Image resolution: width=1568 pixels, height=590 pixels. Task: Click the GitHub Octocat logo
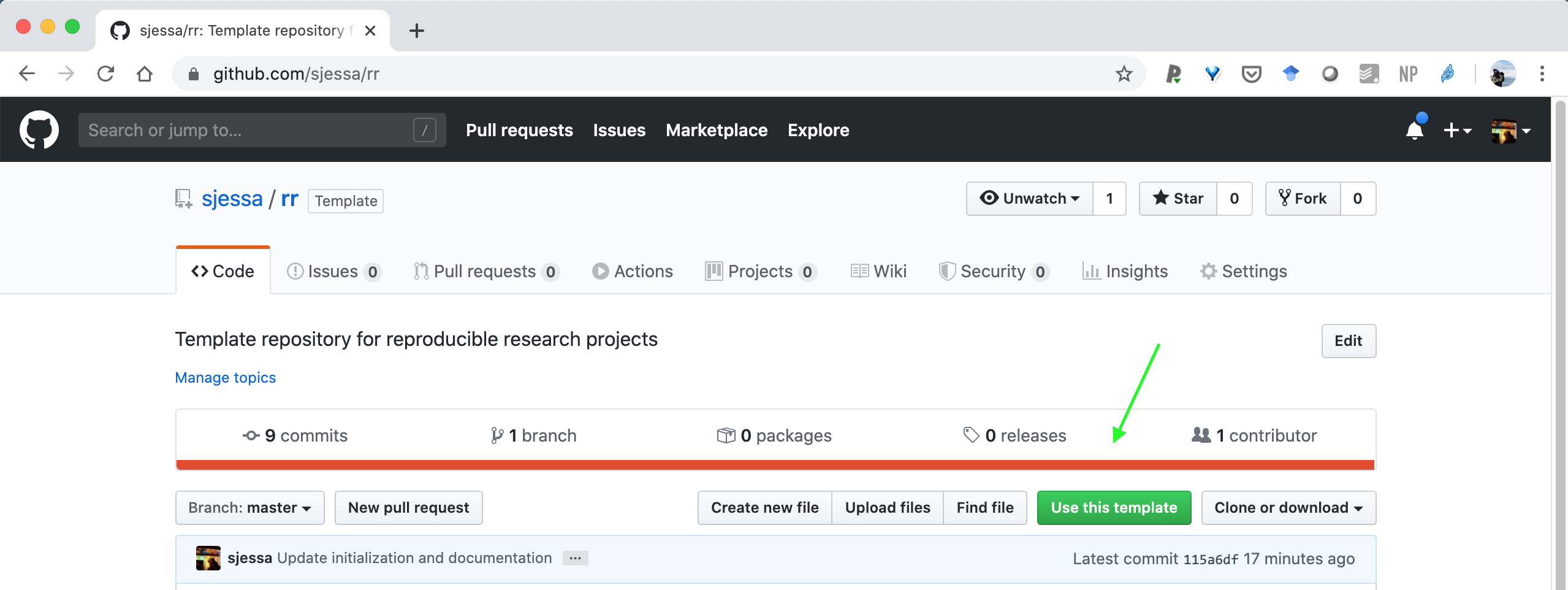click(x=39, y=130)
